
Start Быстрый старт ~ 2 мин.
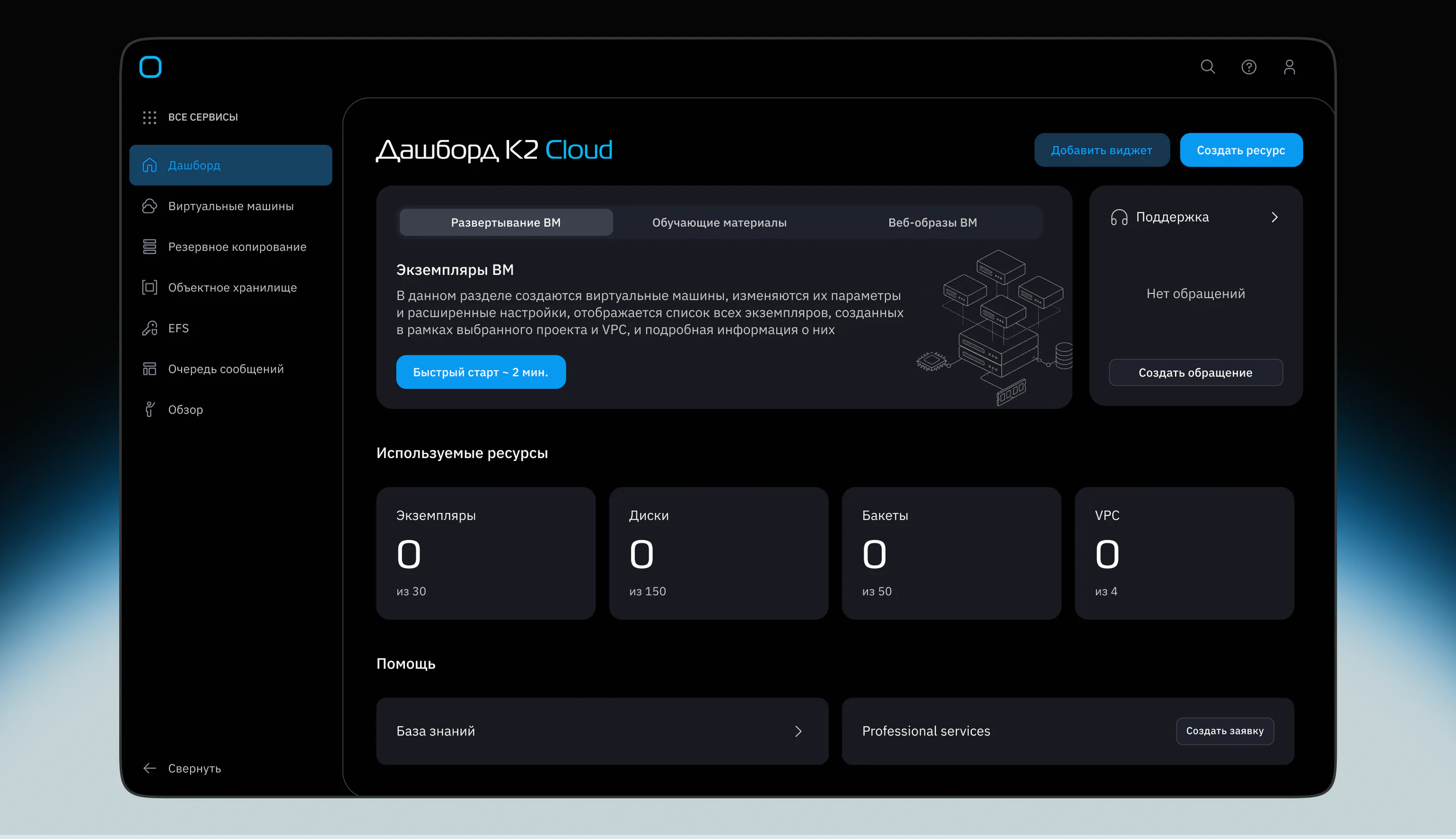coord(481,372)
